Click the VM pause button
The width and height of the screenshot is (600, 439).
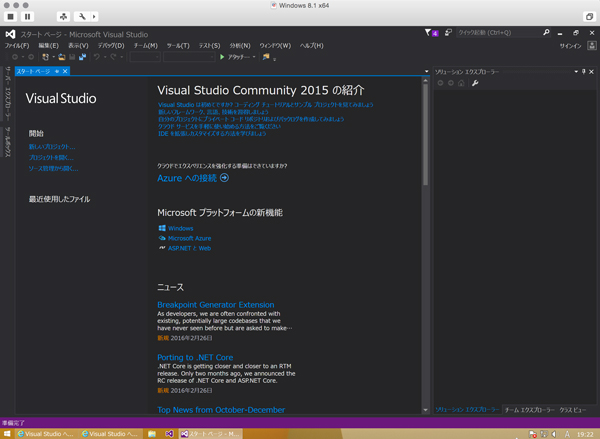(x=27, y=16)
